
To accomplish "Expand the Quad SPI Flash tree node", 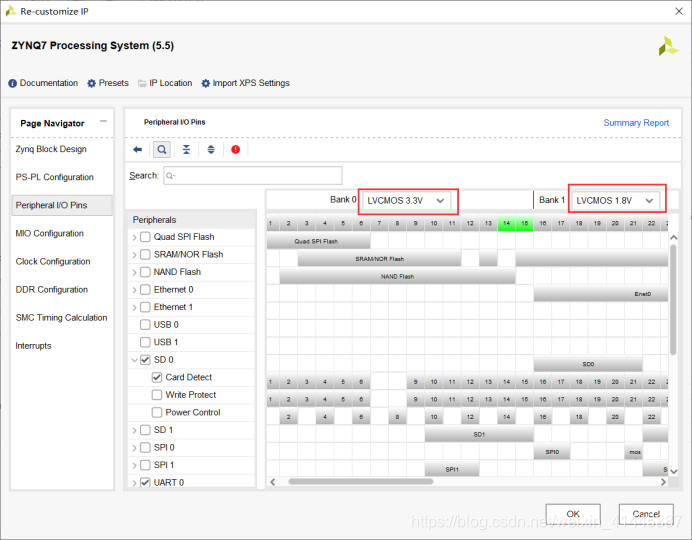I will (134, 237).
